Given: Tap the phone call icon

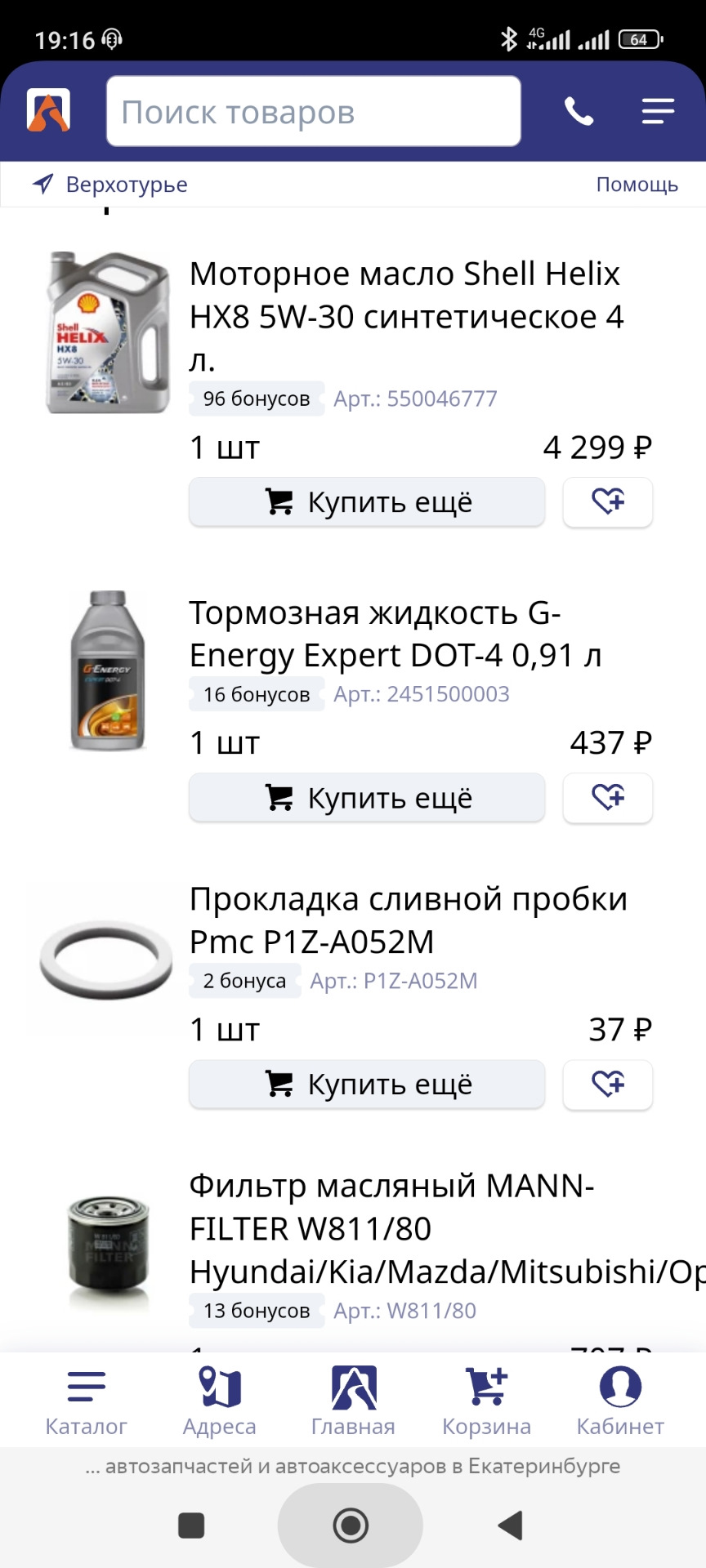Looking at the screenshot, I should 579,111.
